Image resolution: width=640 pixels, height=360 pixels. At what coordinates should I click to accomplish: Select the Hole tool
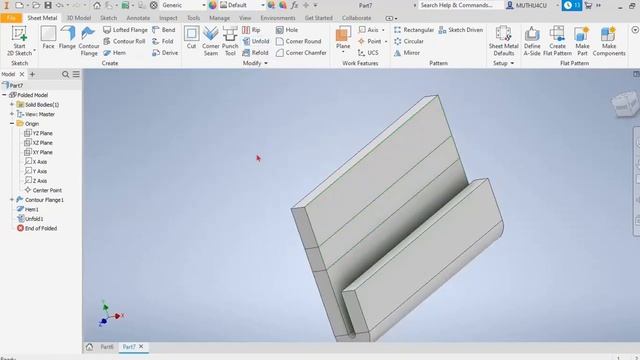click(x=287, y=30)
